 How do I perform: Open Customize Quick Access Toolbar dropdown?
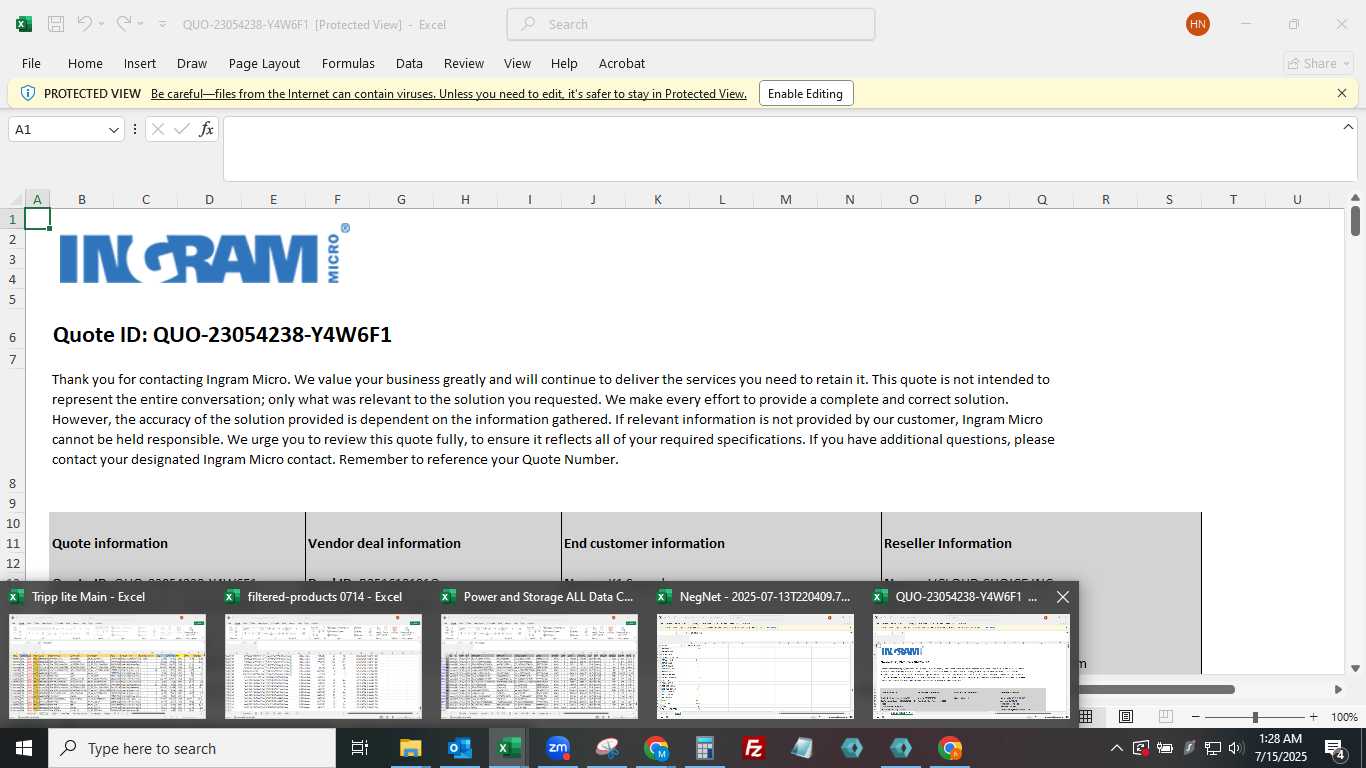tap(163, 24)
